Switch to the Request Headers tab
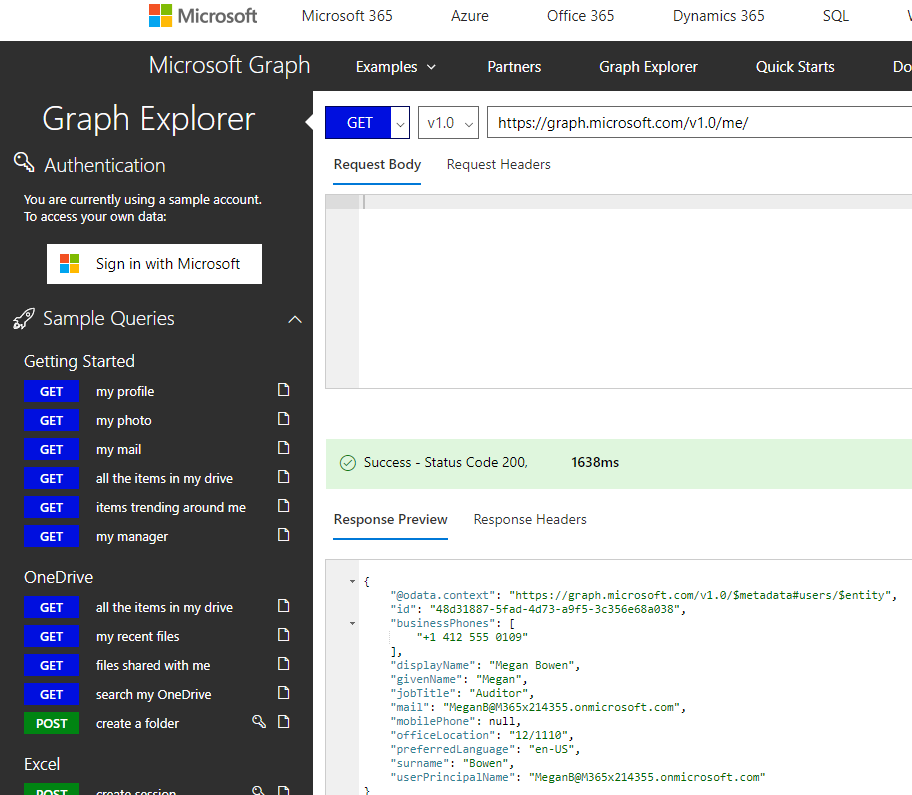Screen dimensions: 912x795 click(498, 164)
